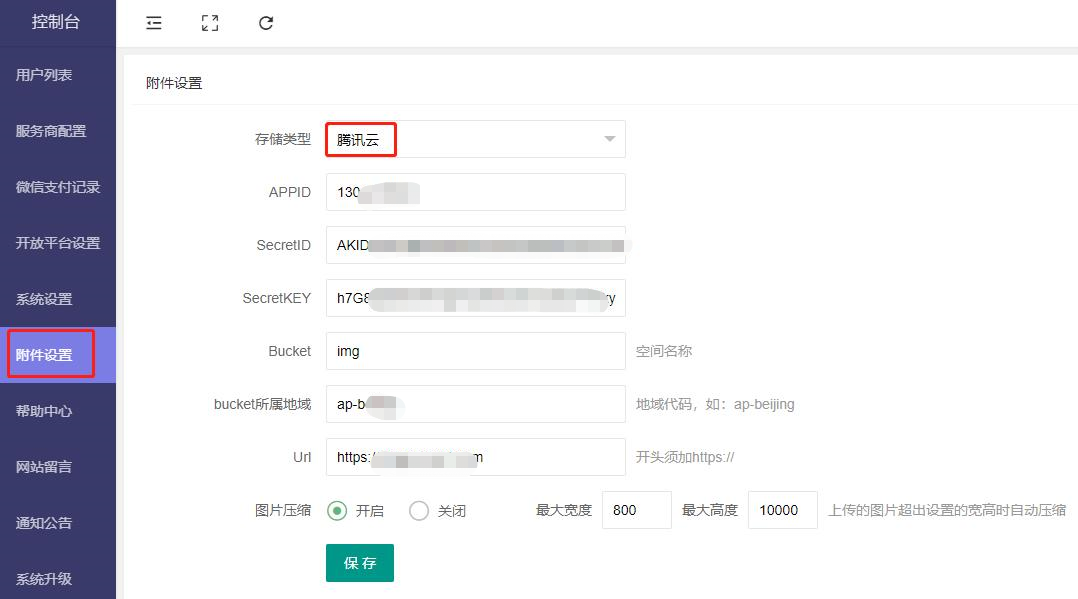The image size is (1078, 599).
Task: Click the refresh page icon
Action: [266, 23]
